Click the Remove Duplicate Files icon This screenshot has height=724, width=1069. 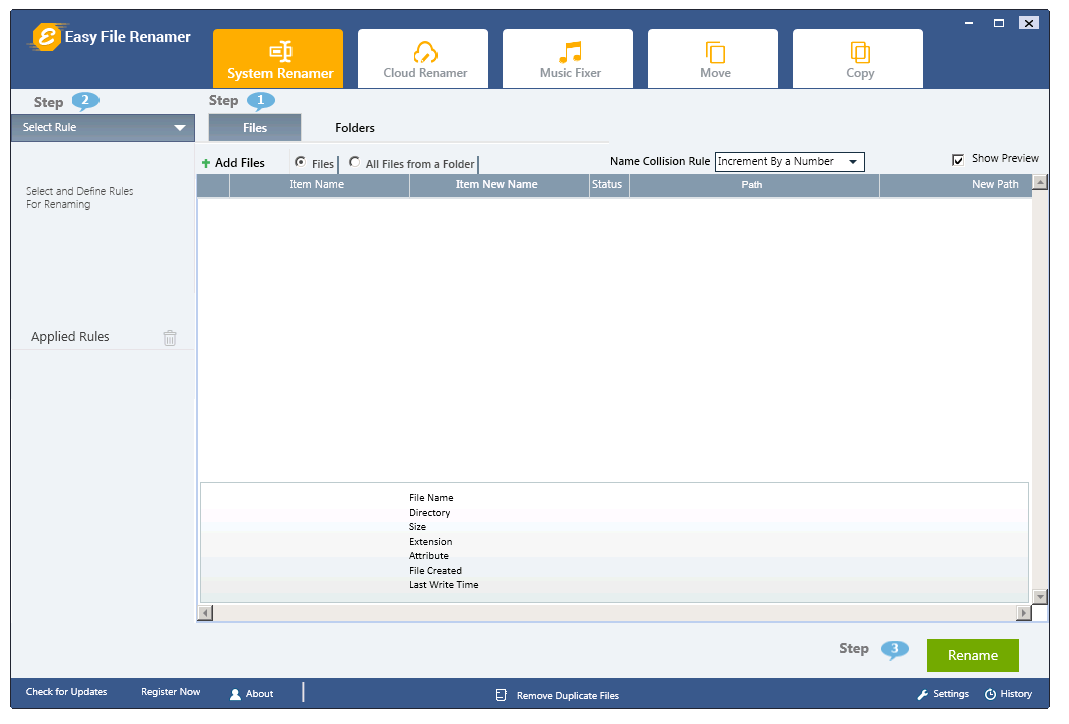tap(501, 695)
